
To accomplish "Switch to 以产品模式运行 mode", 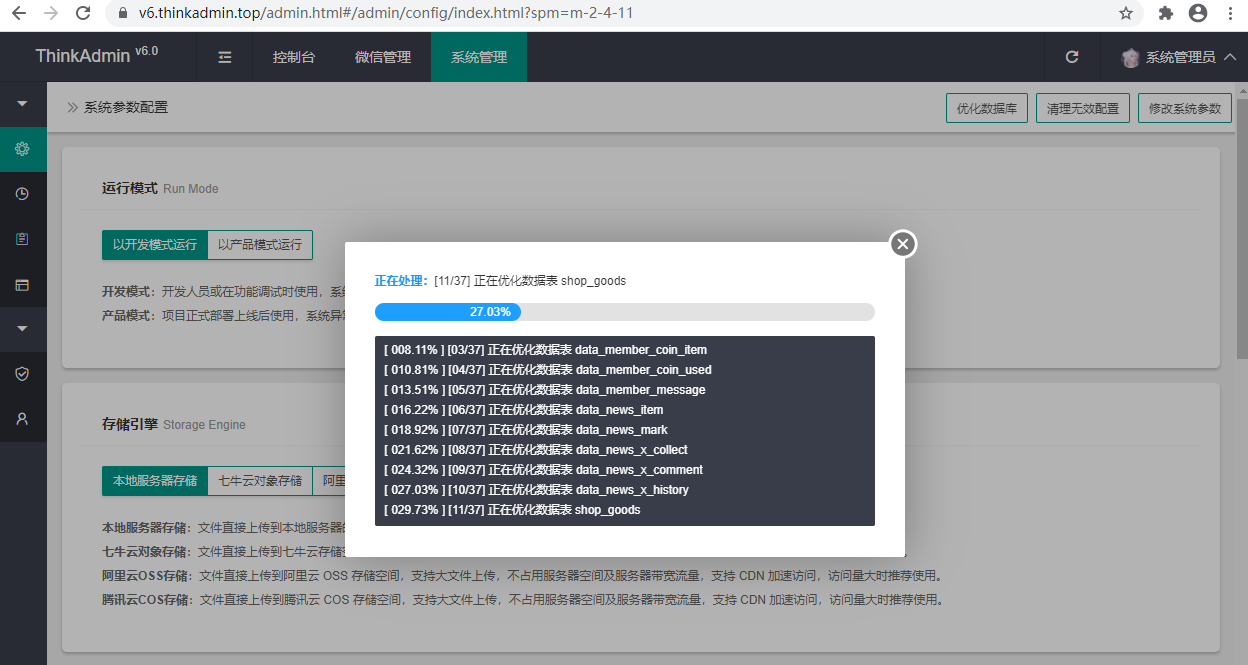I will 260,244.
